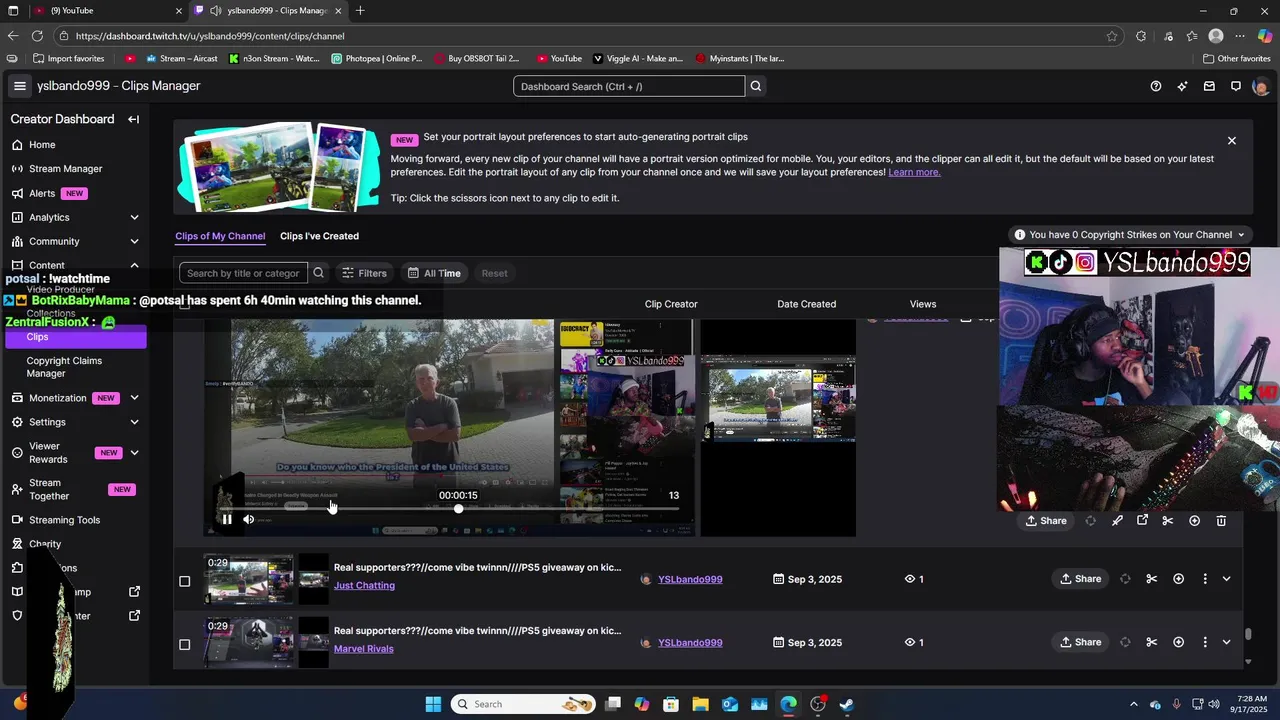The width and height of the screenshot is (1280, 720).
Task: Open more options for Just Chatting clip
Action: pyautogui.click(x=1205, y=579)
